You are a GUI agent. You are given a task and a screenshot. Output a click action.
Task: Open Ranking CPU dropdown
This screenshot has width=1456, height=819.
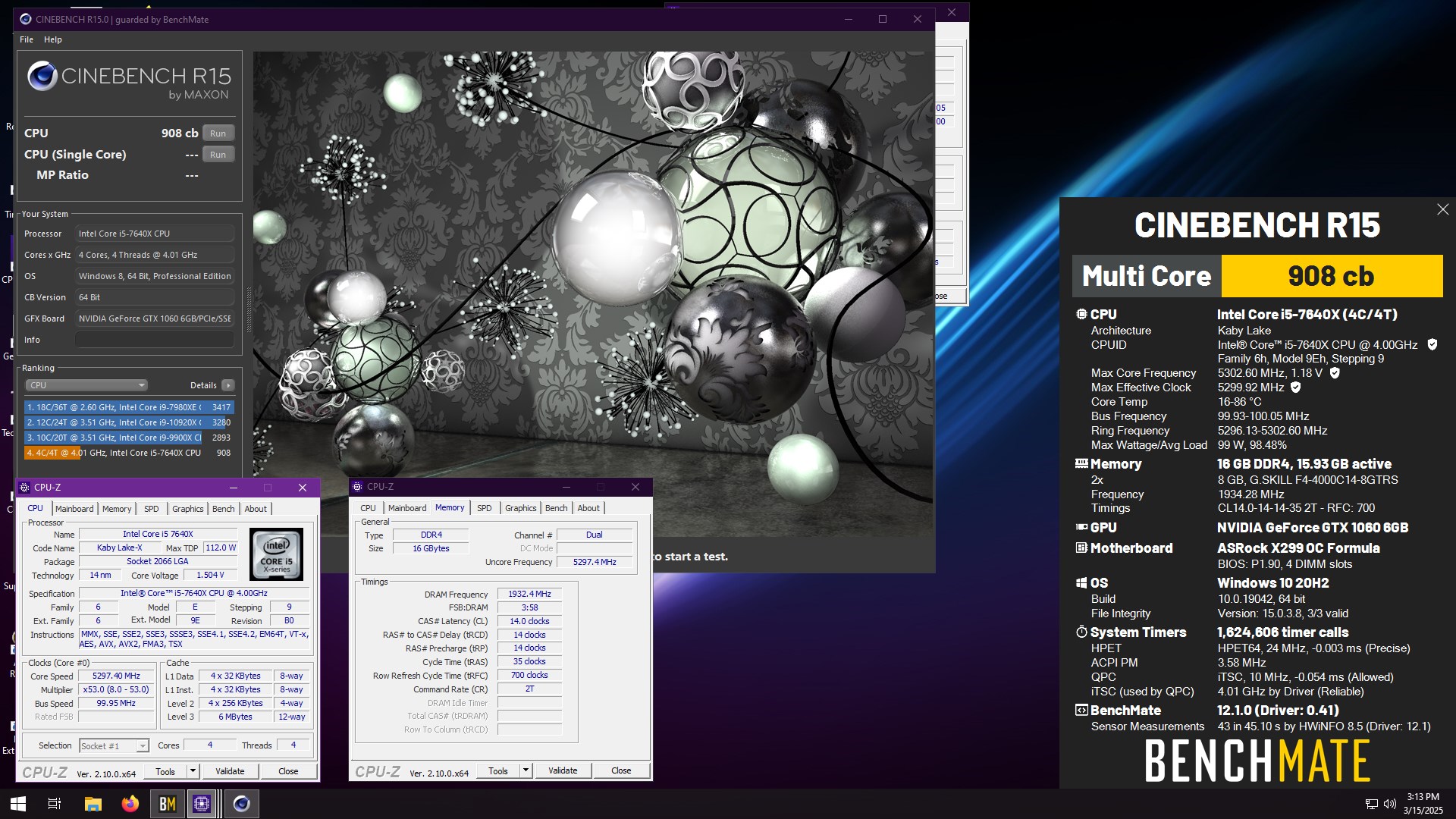pyautogui.click(x=86, y=385)
